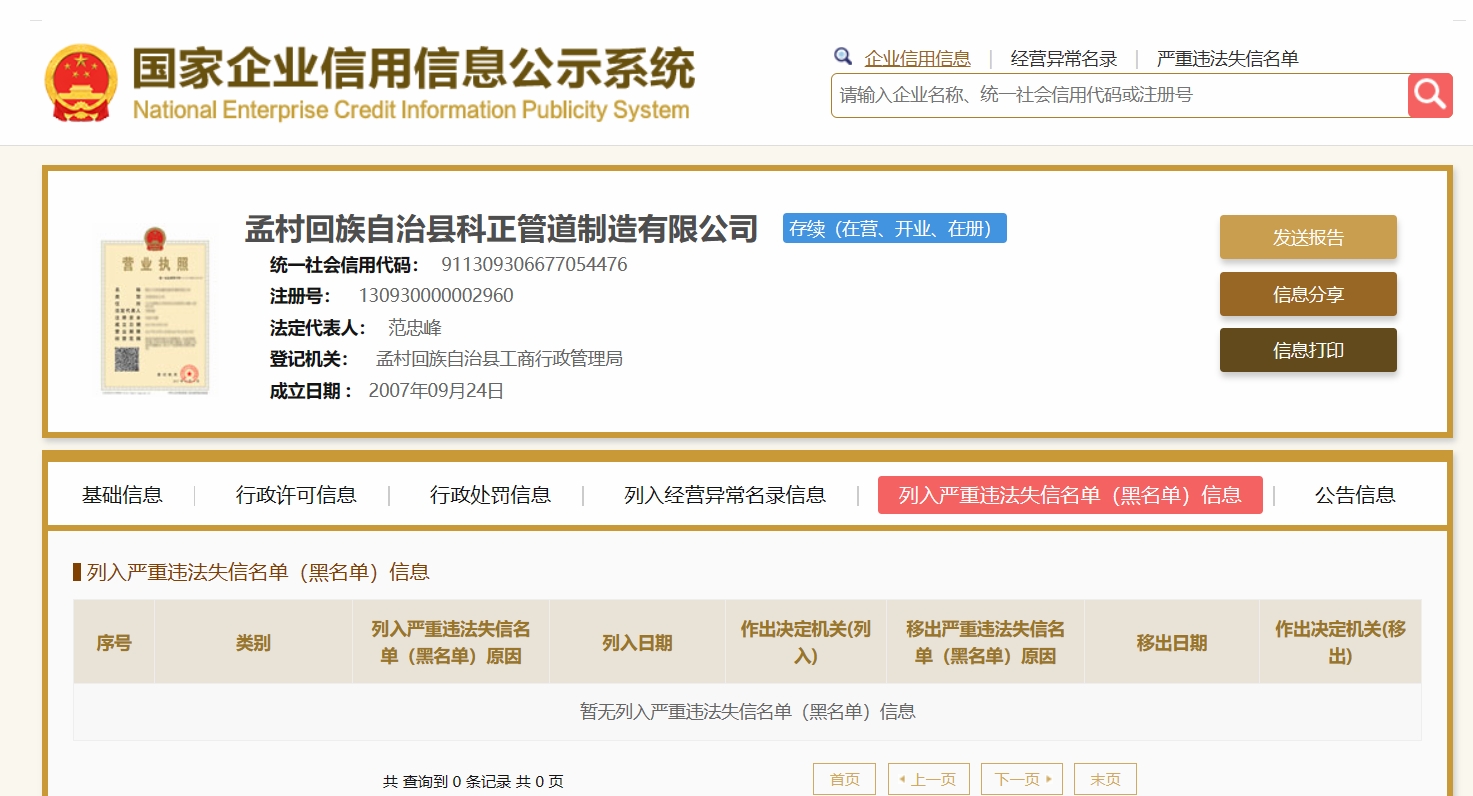
Task: Click the founding date 2007年09月24日
Action: pyautogui.click(x=436, y=391)
